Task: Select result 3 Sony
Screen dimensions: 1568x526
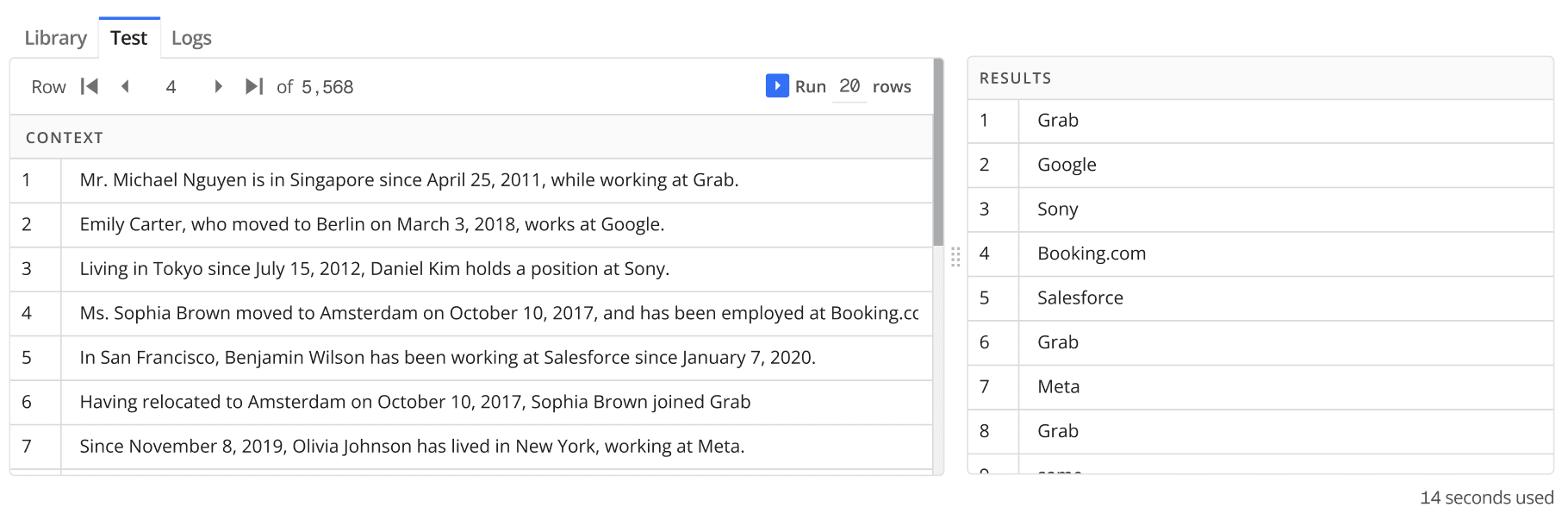Action: tap(1260, 210)
